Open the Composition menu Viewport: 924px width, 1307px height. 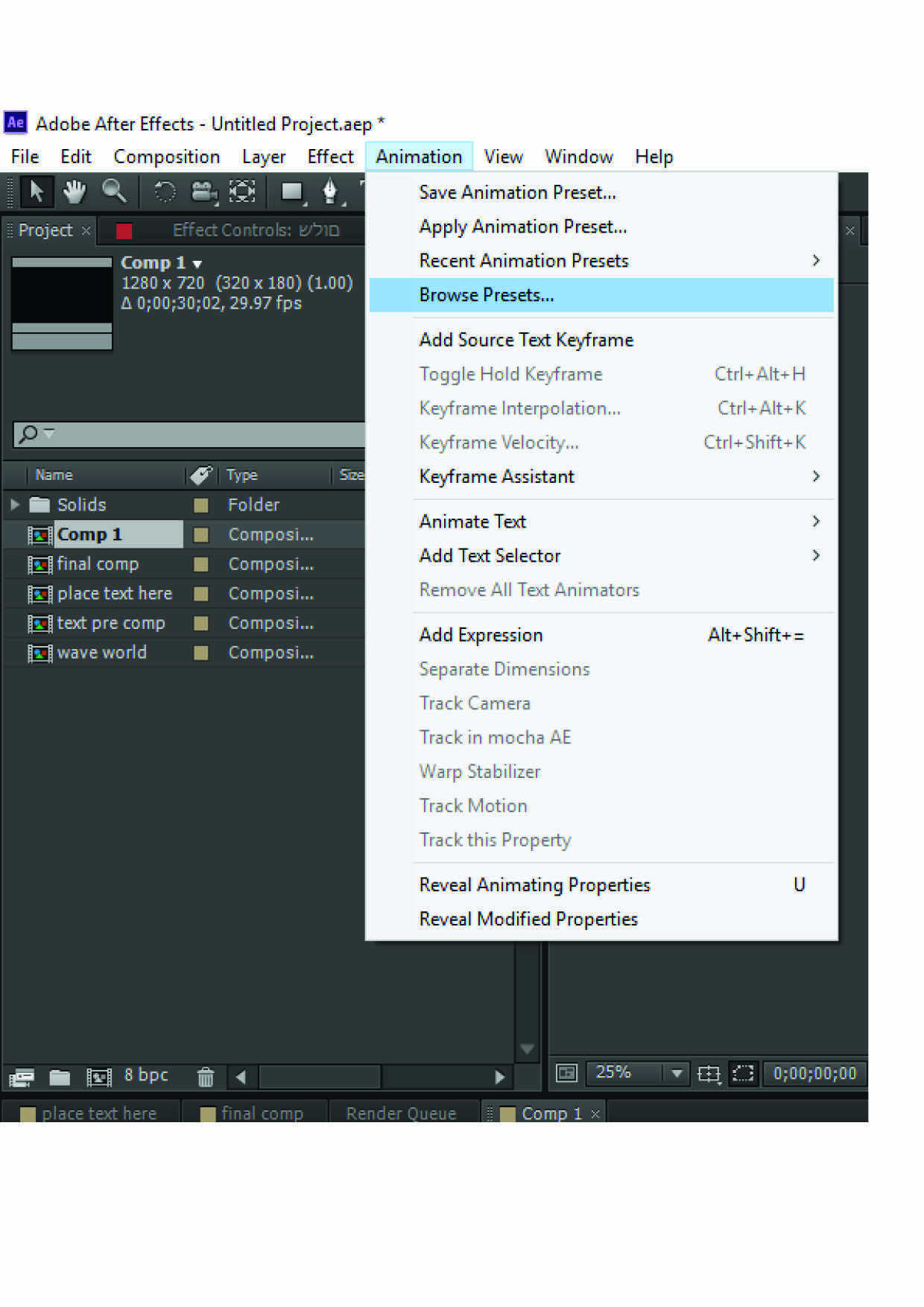(x=166, y=156)
